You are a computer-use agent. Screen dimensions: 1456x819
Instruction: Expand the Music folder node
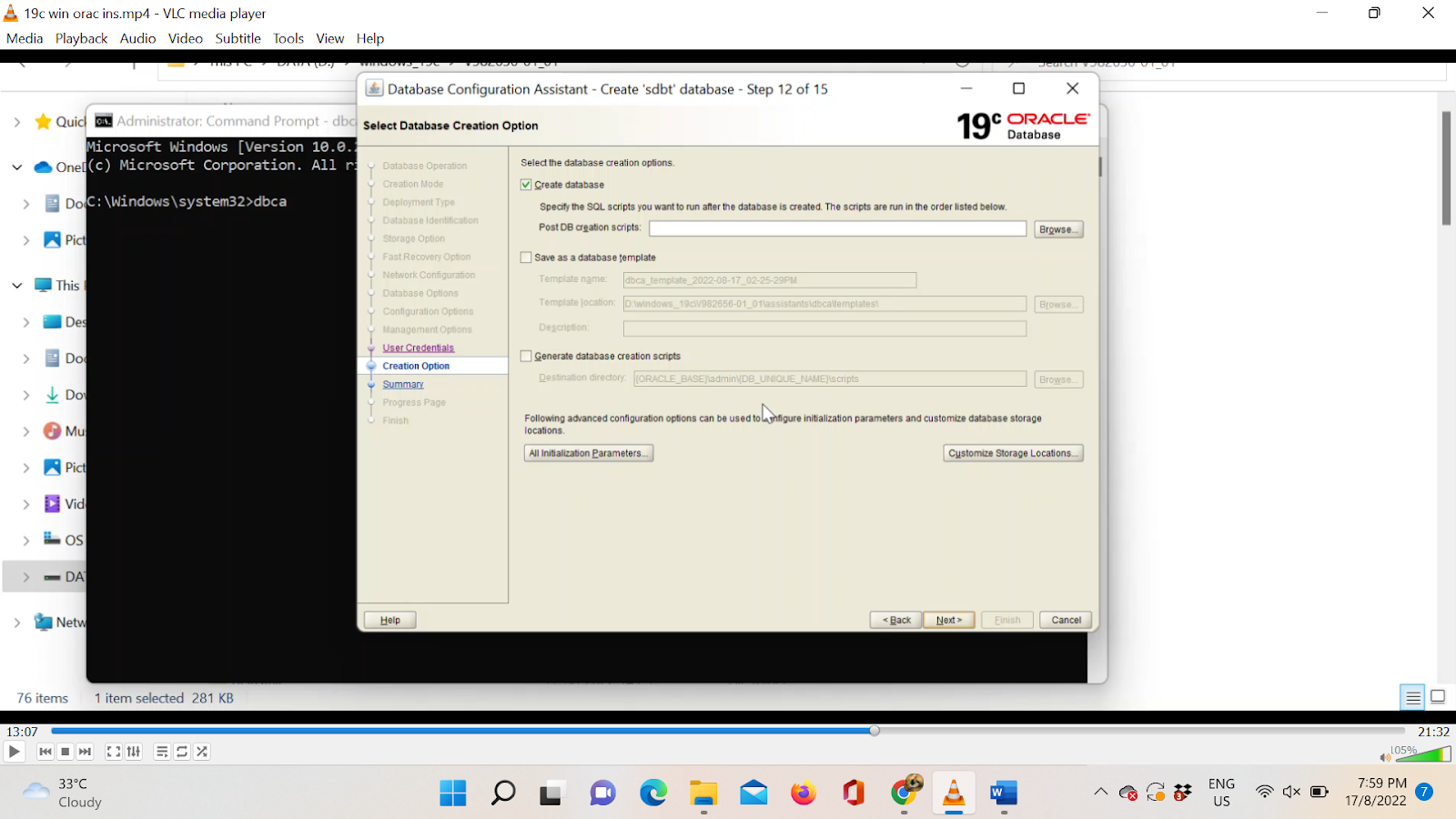pyautogui.click(x=26, y=431)
